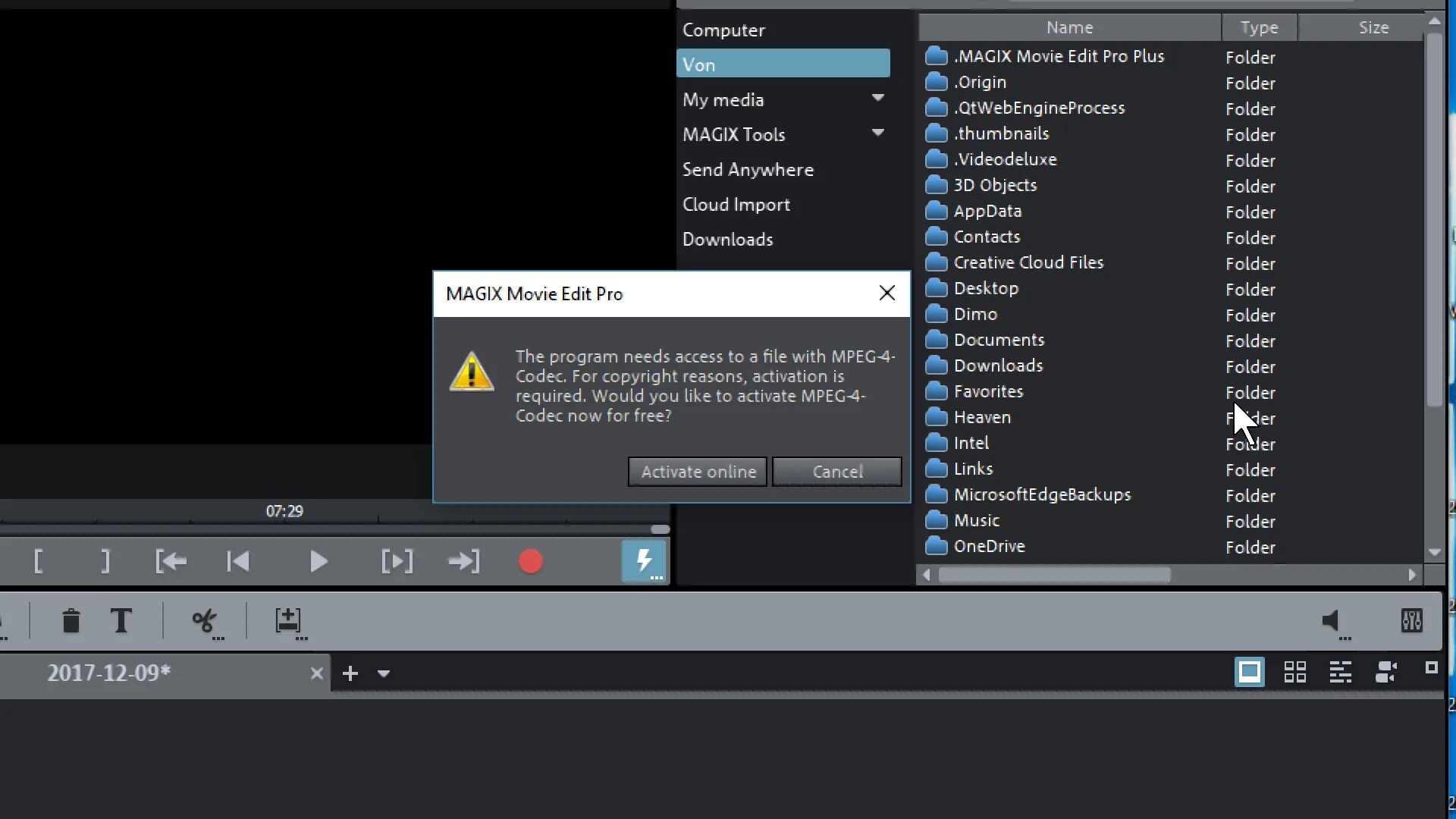Click the red record button
This screenshot has height=819, width=1456.
point(530,562)
